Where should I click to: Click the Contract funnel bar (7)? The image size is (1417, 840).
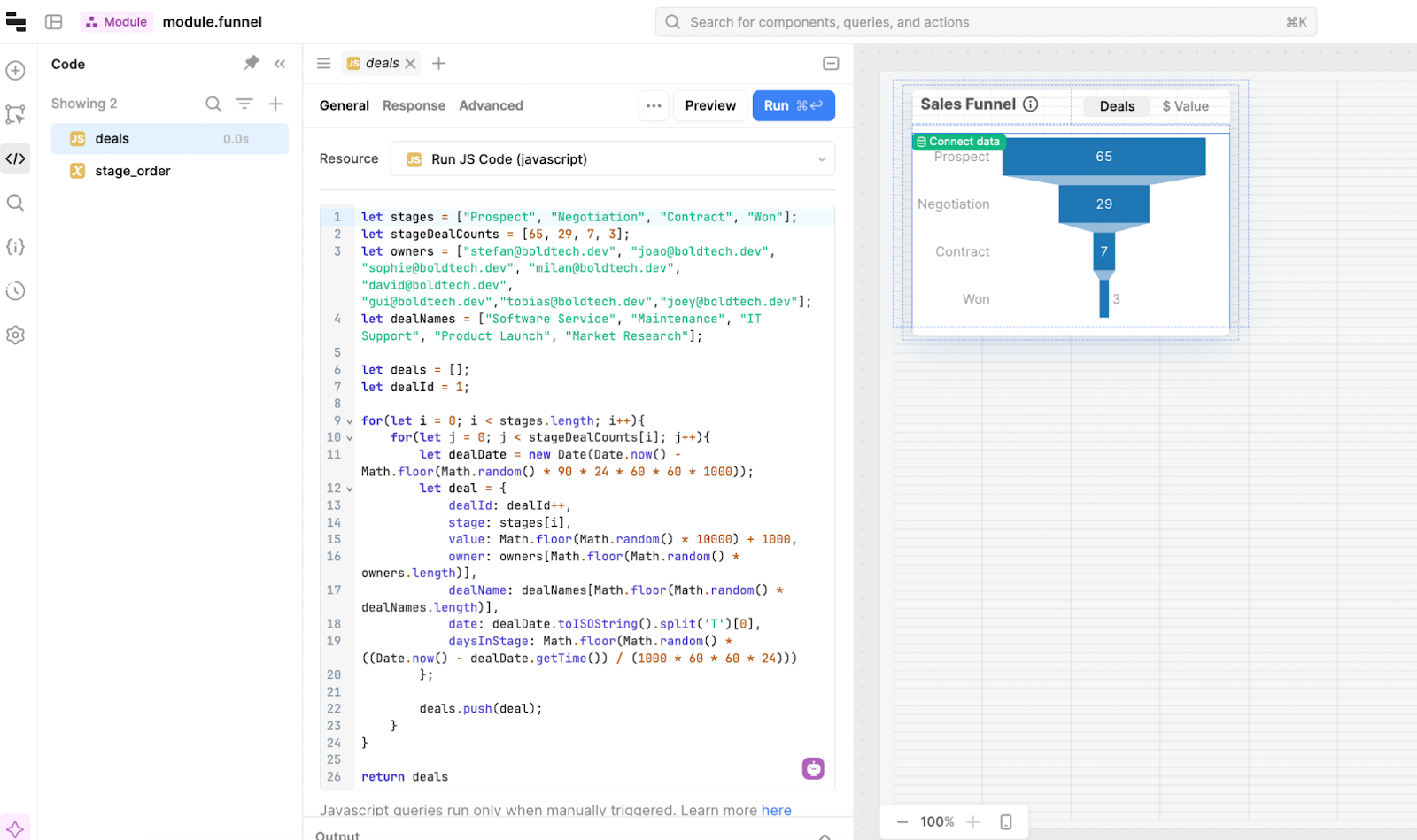(1103, 251)
